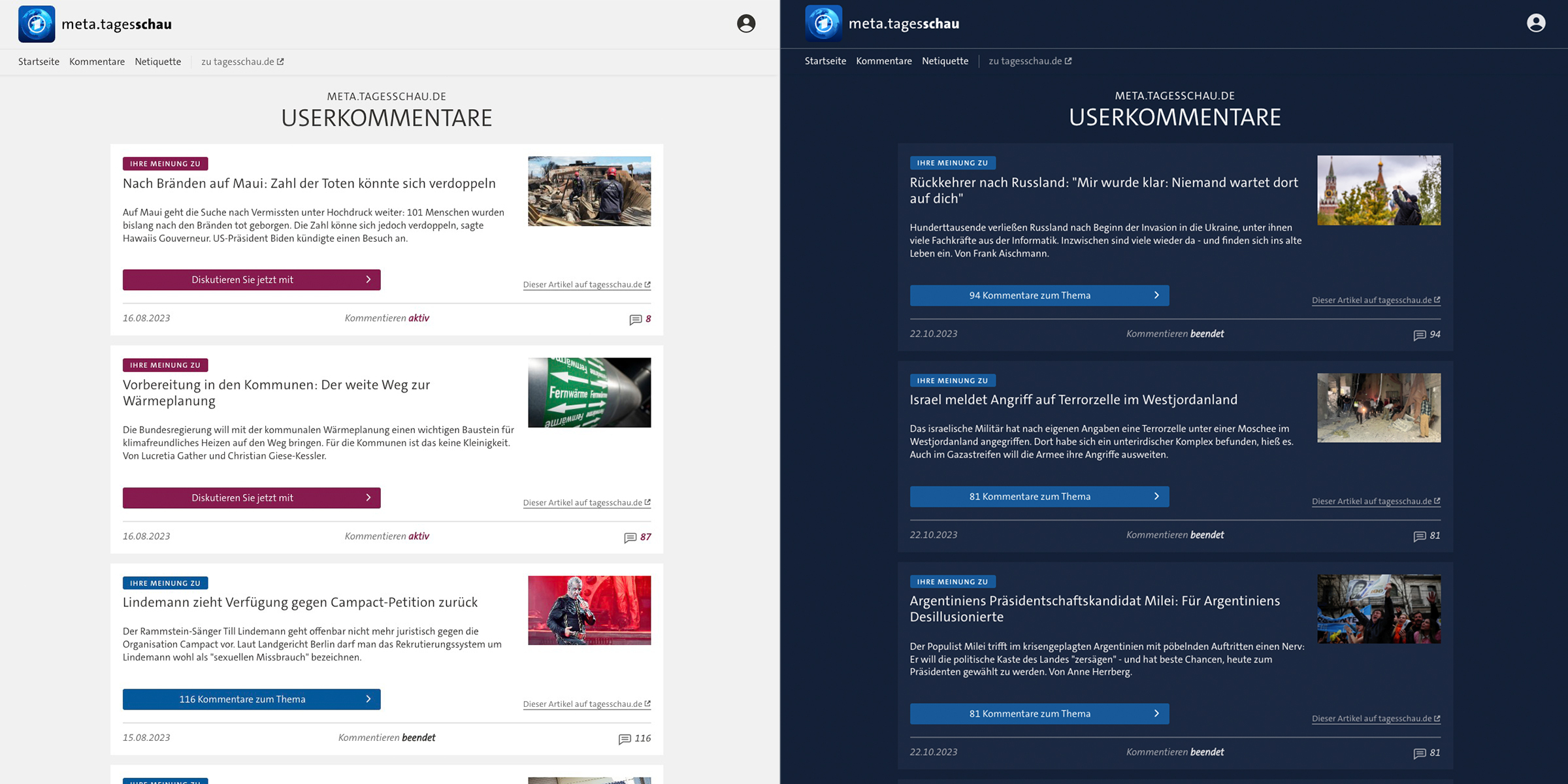The width and height of the screenshot is (1568, 784).
Task: Click the comment count 116 in the Lindemann card footer
Action: click(x=643, y=738)
